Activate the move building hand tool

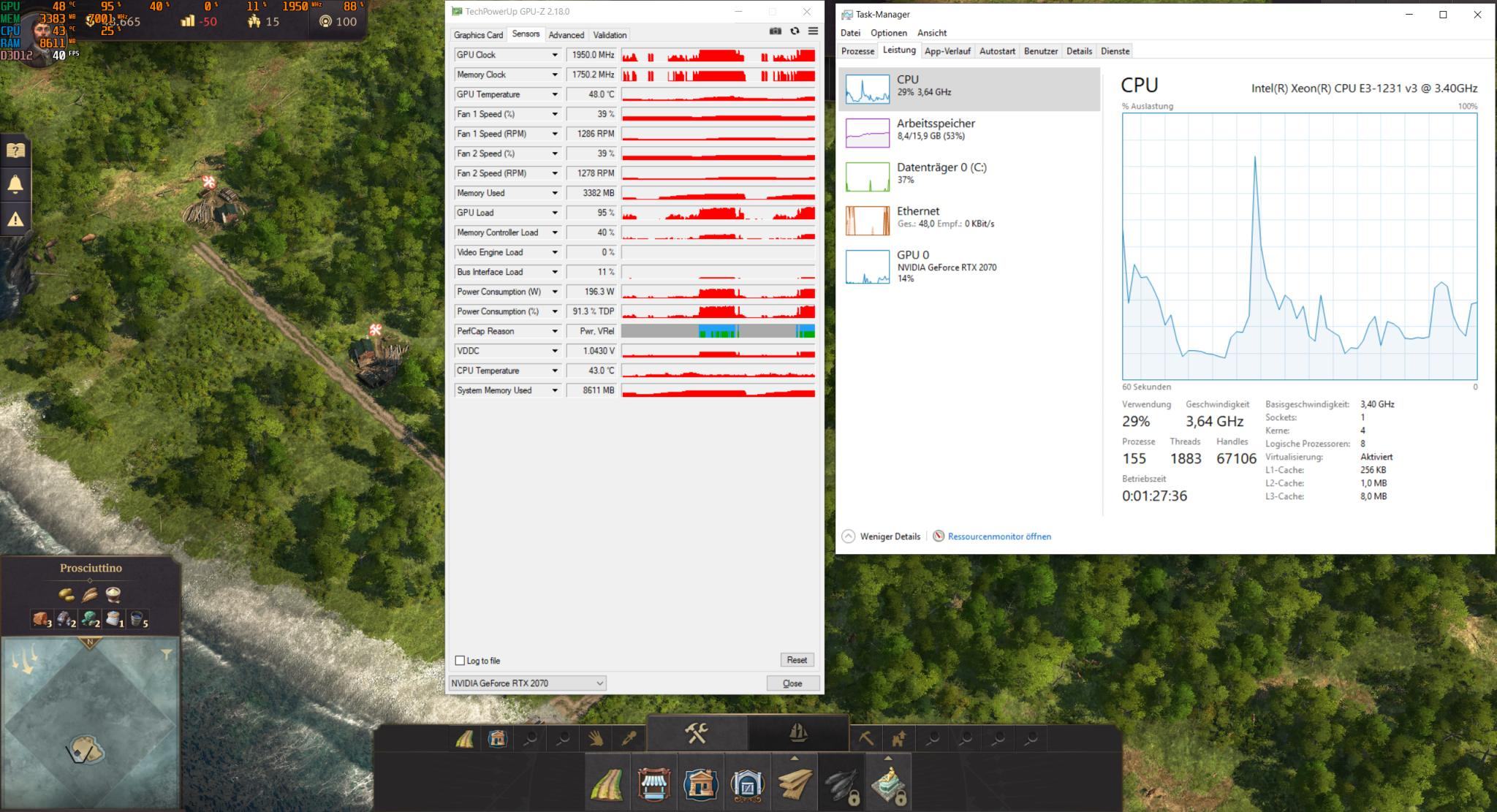coord(596,739)
